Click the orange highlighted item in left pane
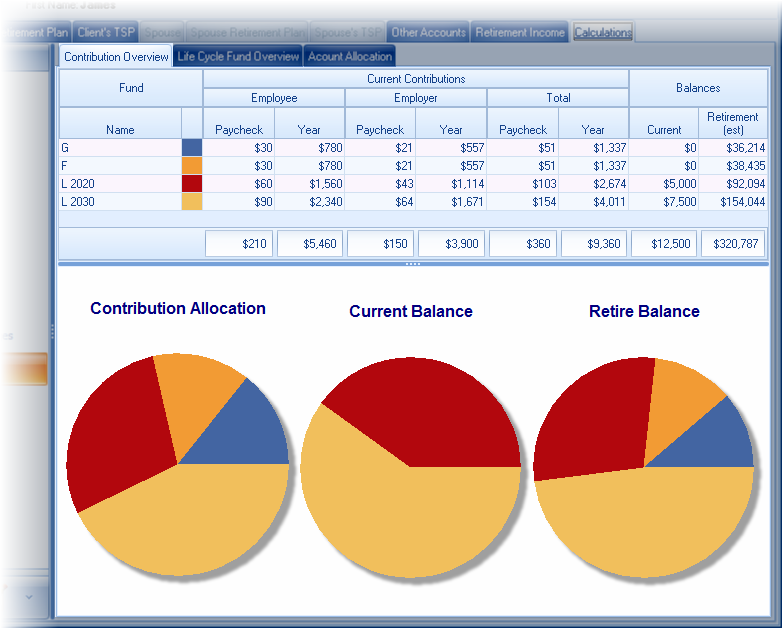The image size is (782, 628). tap(23, 373)
